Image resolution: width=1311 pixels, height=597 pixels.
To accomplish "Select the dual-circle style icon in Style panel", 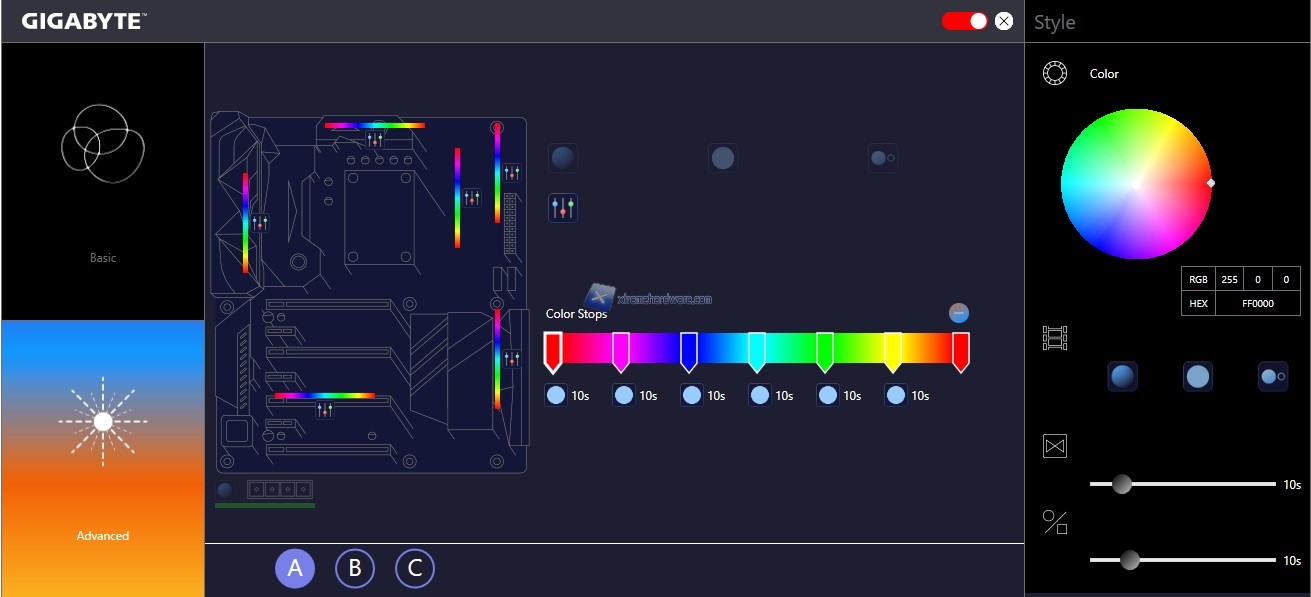I will pyautogui.click(x=1274, y=376).
